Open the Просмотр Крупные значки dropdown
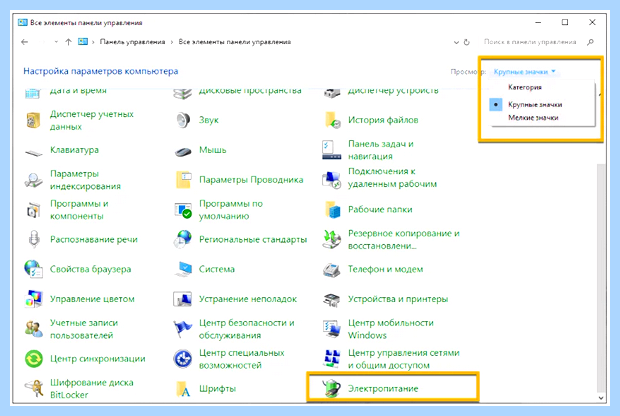The height and width of the screenshot is (416, 620). click(x=524, y=72)
